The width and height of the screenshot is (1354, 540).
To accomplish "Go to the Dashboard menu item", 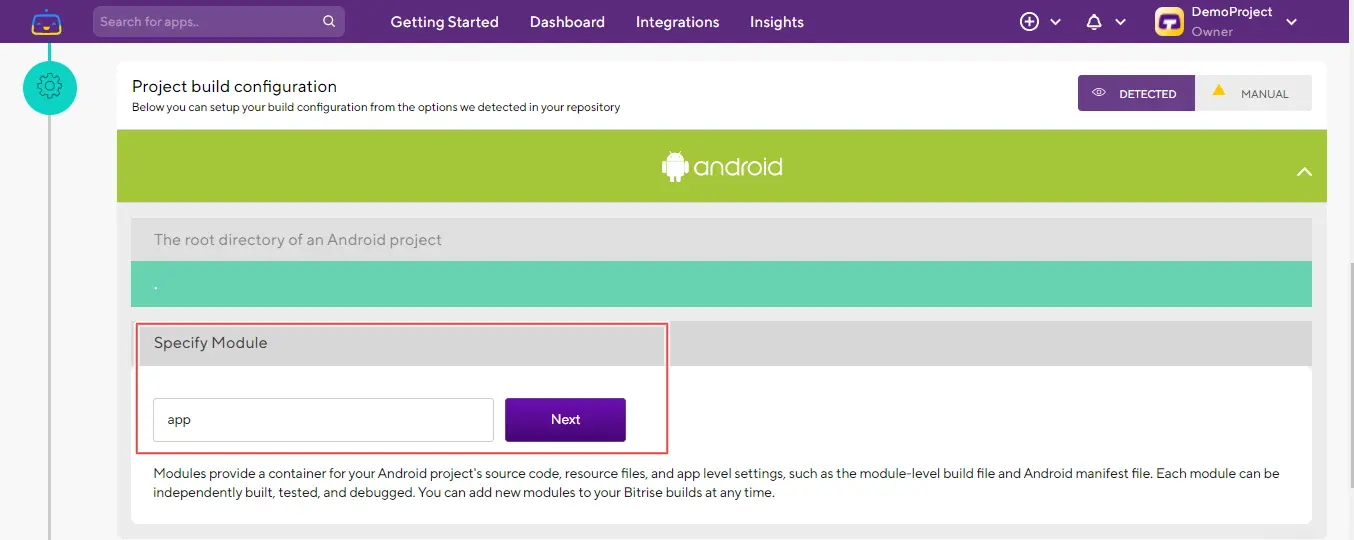I will pyautogui.click(x=567, y=22).
